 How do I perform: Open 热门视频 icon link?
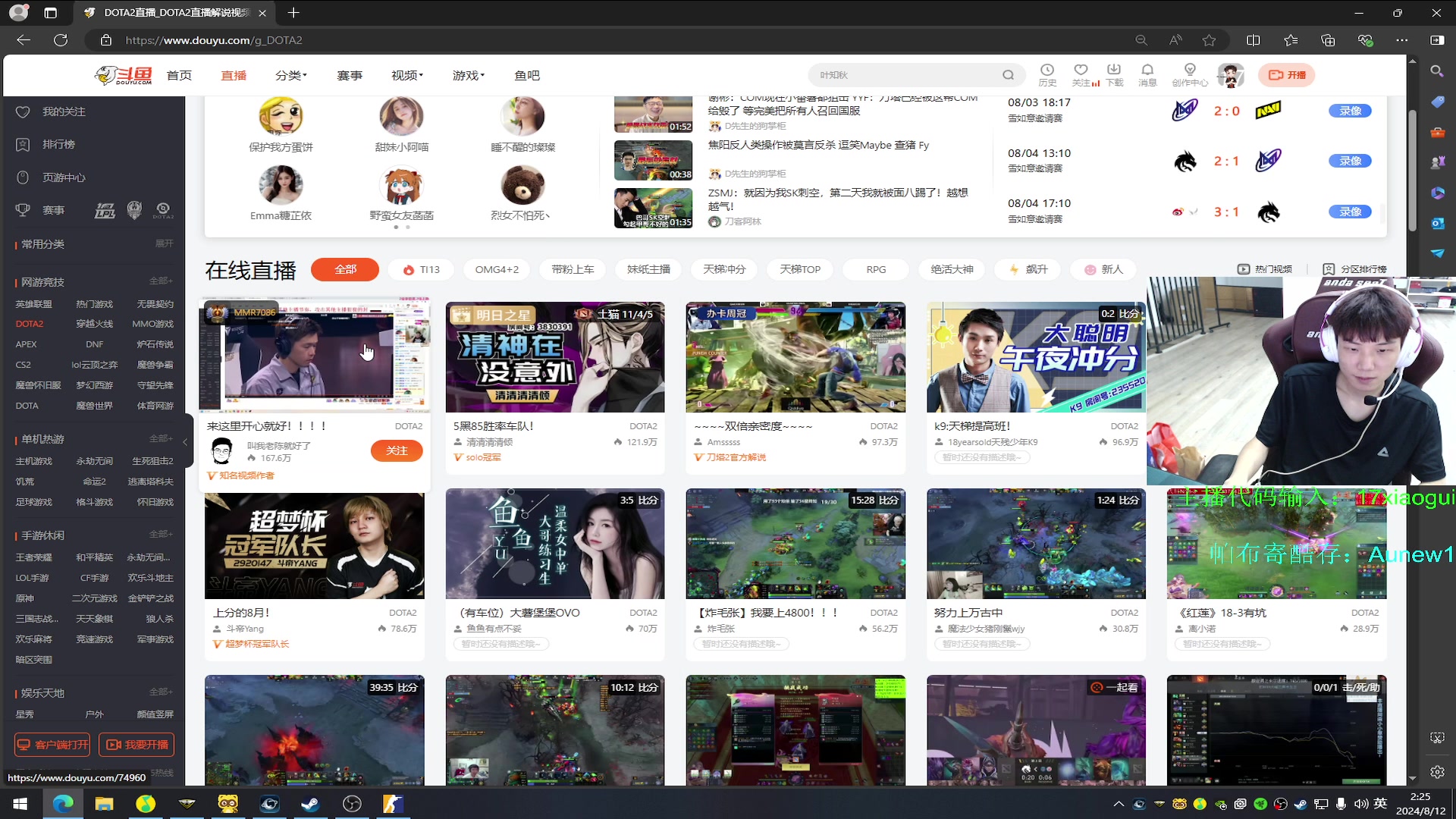(1264, 269)
